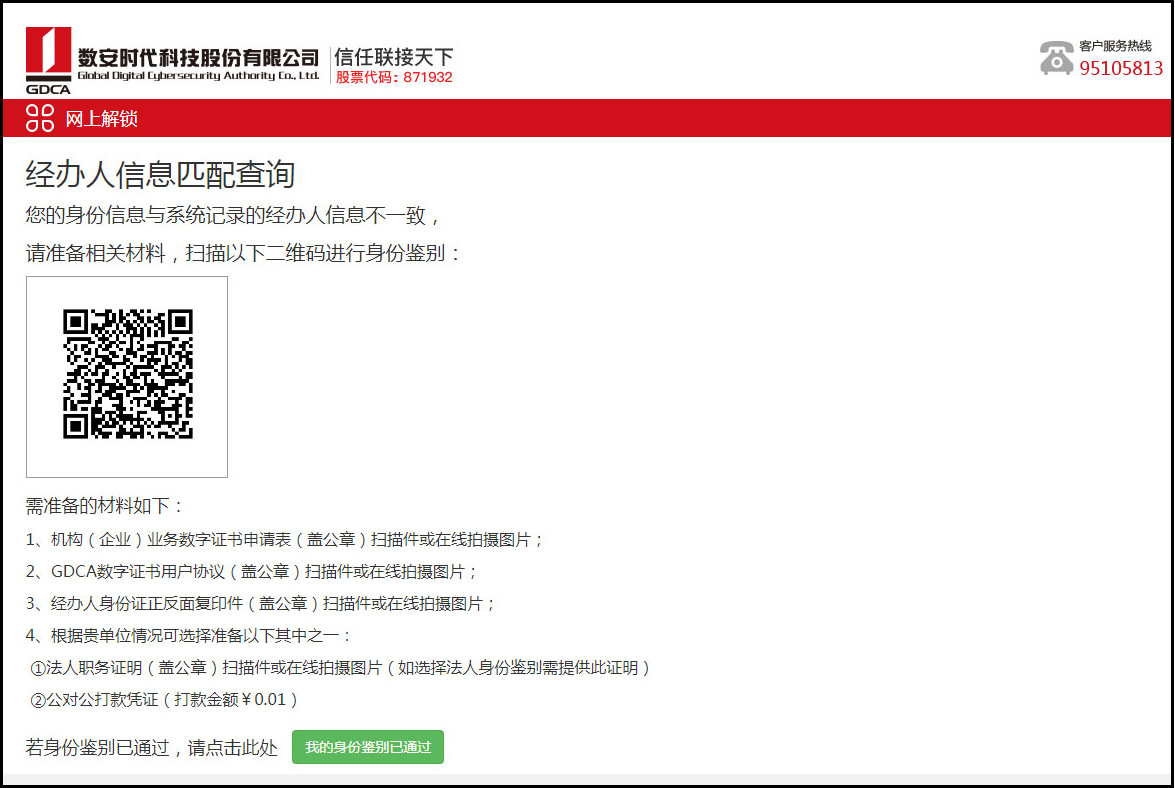
Task: Click the four-circle icon beside 网上解锁
Action: pyautogui.click(x=40, y=118)
